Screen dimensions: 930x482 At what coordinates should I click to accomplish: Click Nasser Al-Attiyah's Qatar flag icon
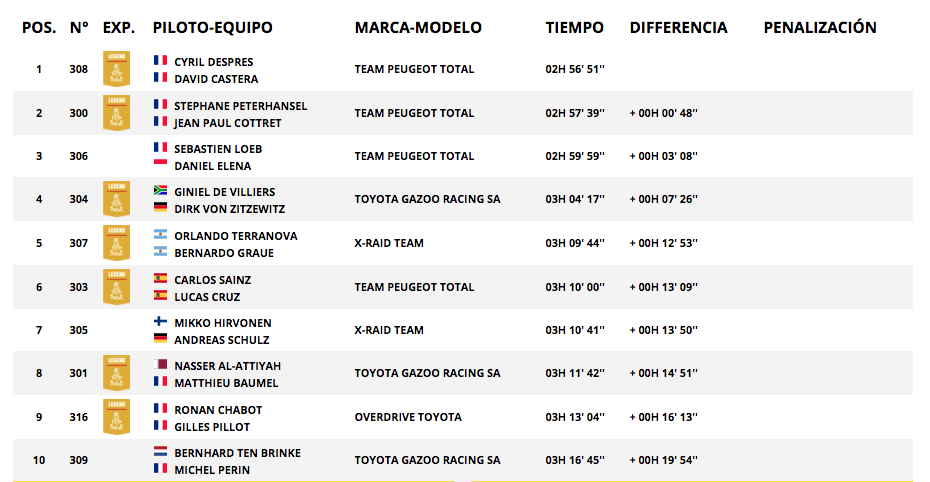pyautogui.click(x=160, y=364)
